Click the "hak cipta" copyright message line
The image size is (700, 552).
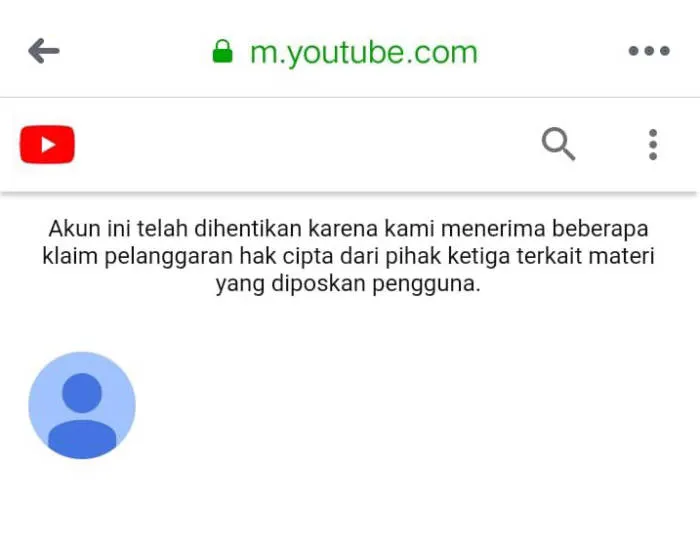point(348,257)
